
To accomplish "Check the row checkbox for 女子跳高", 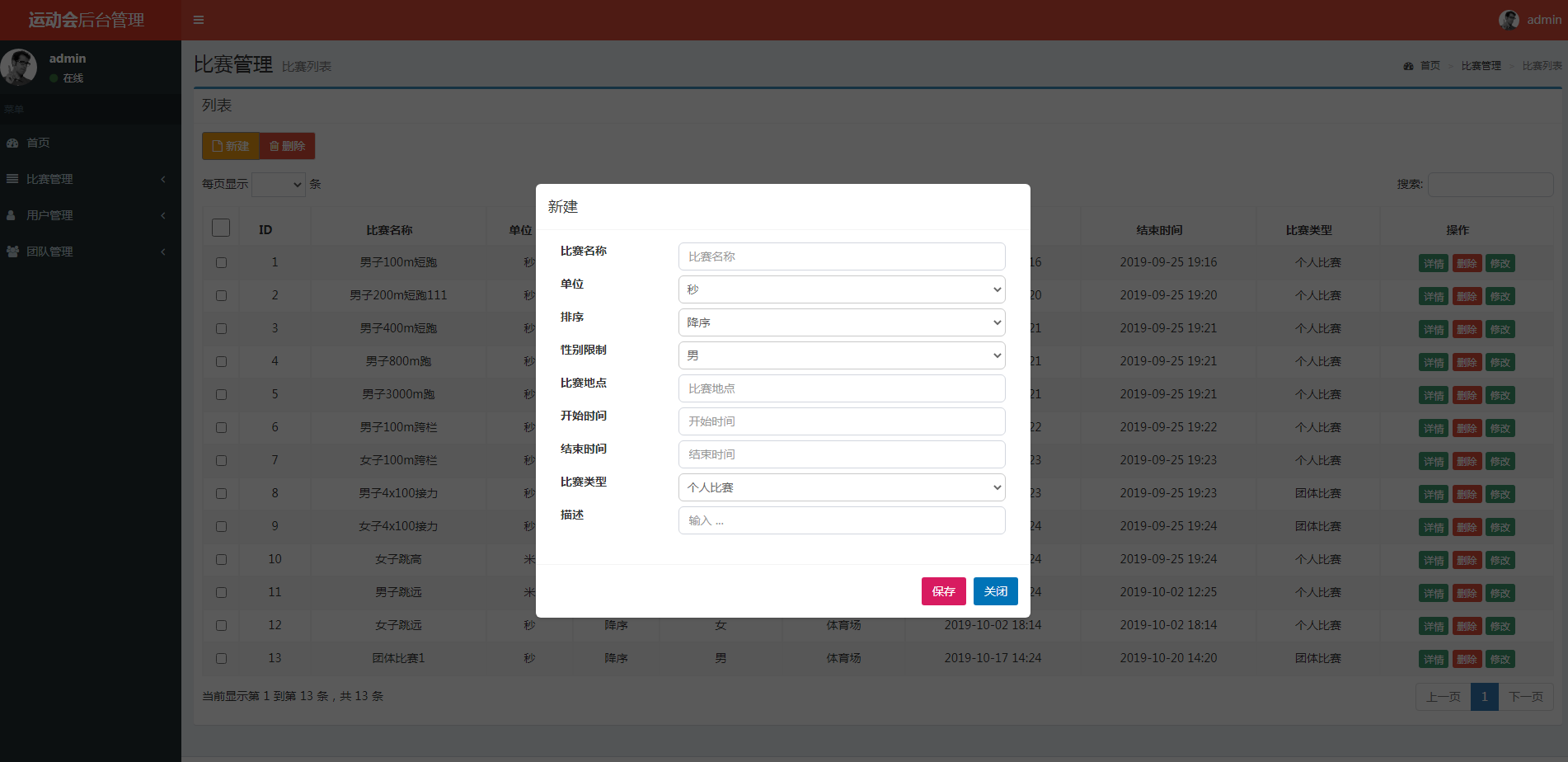I will 221,559.
